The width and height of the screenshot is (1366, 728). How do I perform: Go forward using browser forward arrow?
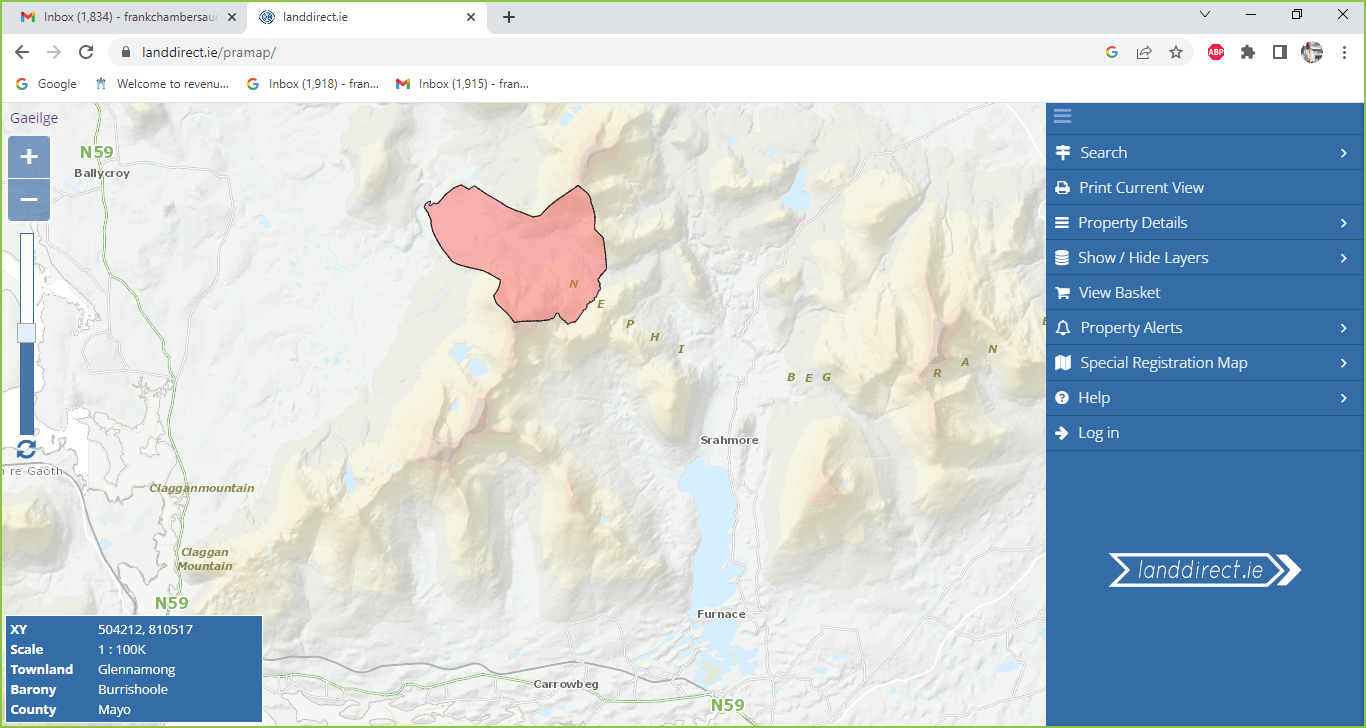[x=54, y=52]
